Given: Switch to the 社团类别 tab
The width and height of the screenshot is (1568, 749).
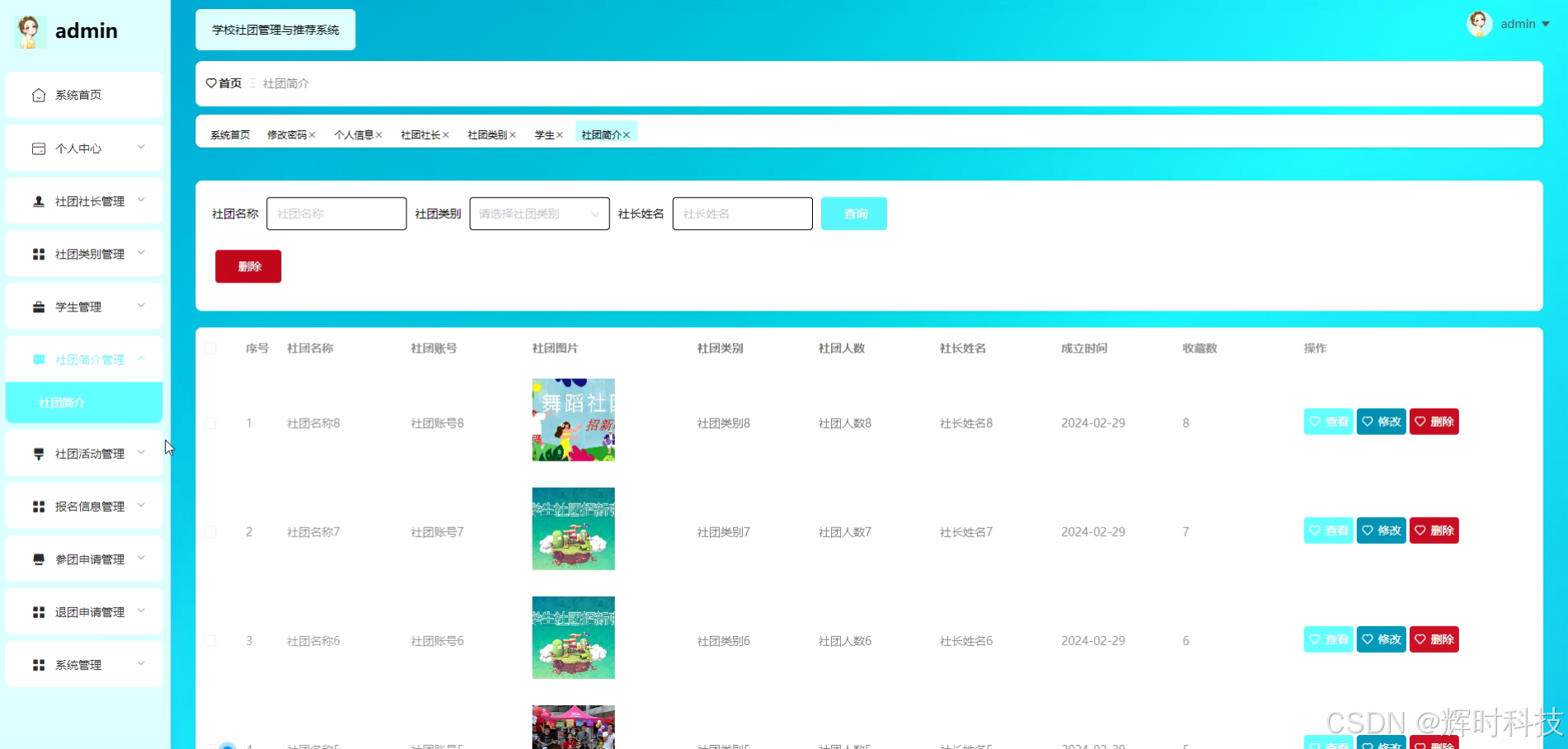Looking at the screenshot, I should click(x=487, y=135).
